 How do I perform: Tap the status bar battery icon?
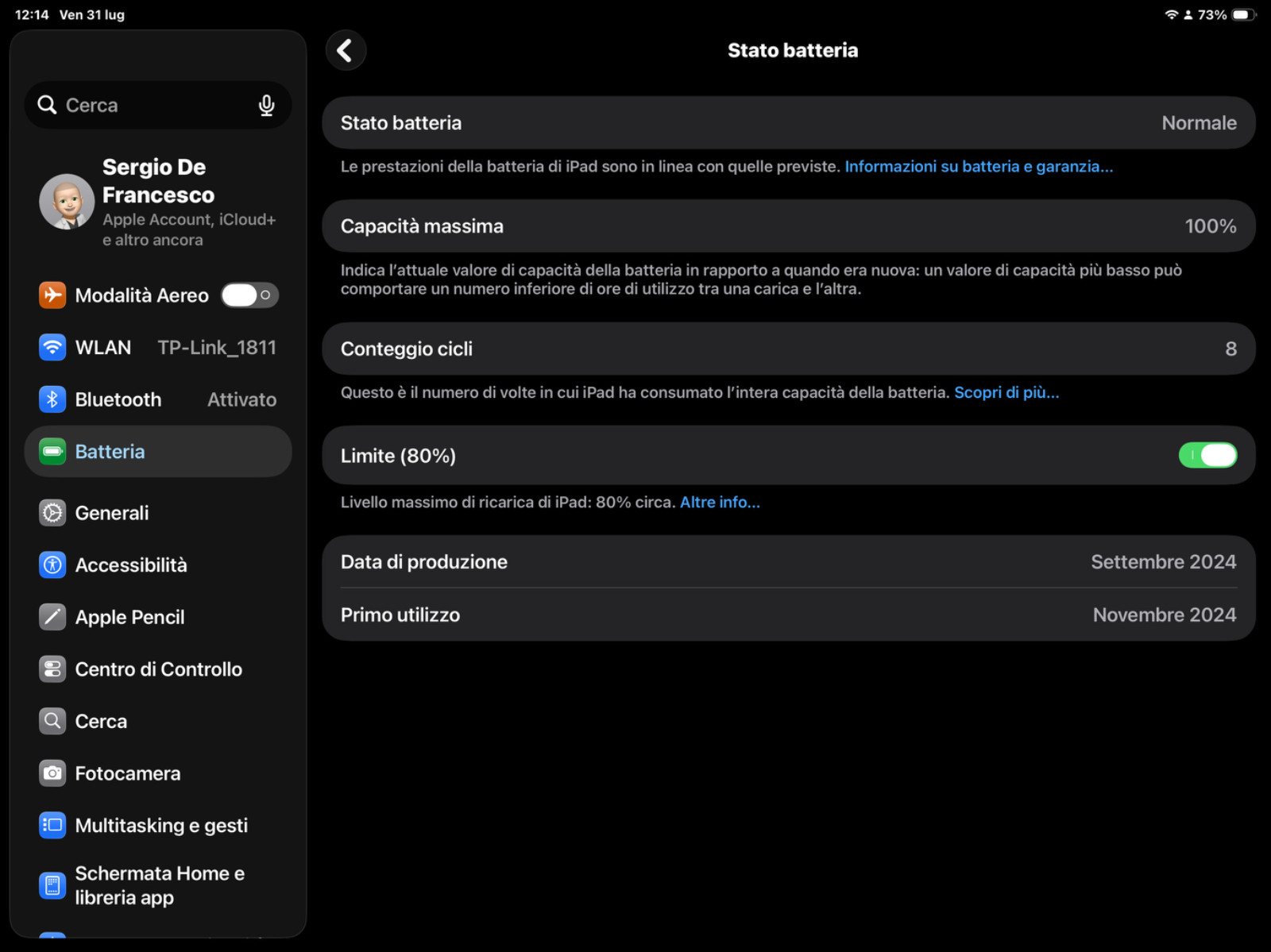[1243, 14]
